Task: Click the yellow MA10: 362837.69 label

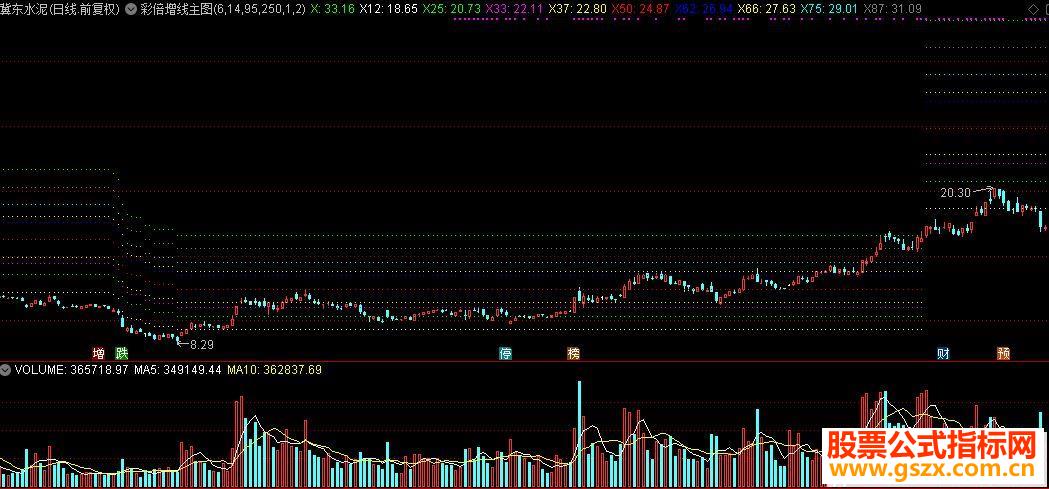Action: point(275,369)
